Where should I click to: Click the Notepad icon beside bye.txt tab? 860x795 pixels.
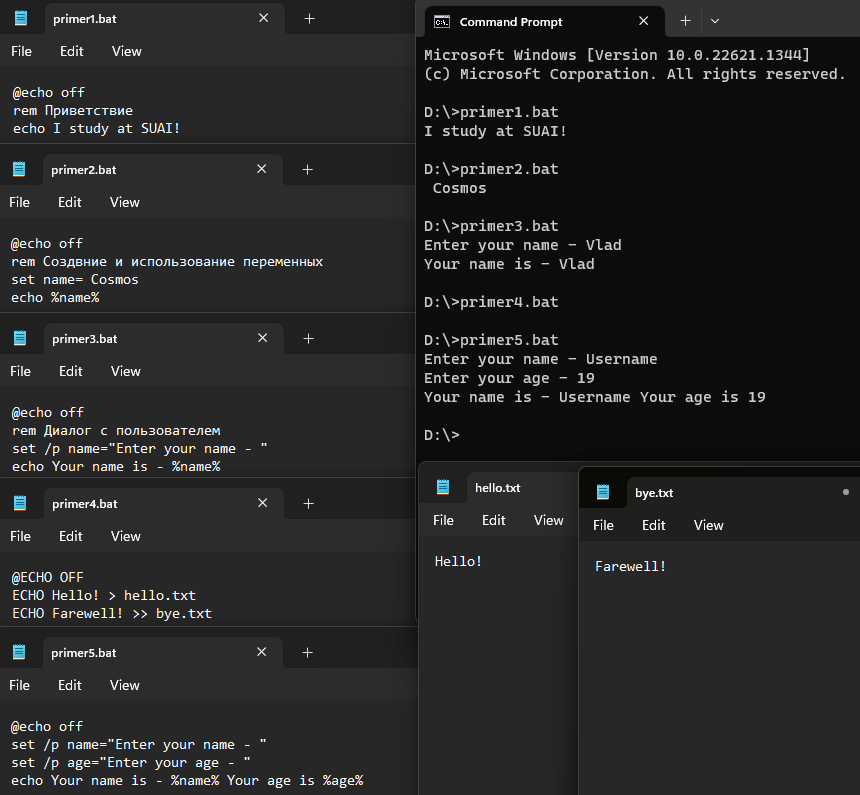603,492
